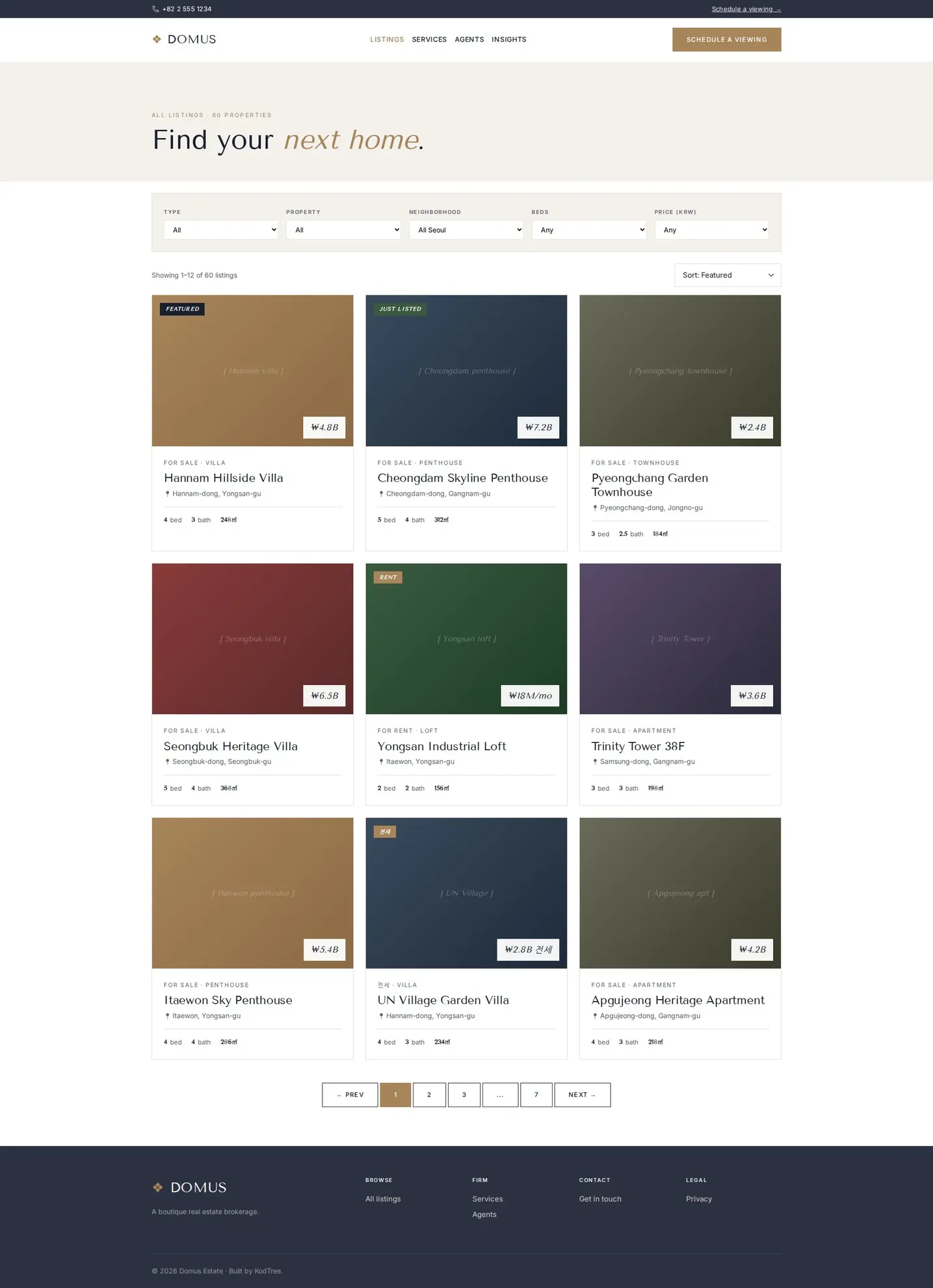Click the Rent badge on Yongsan loft
Screen dimensions: 933x1288
[x=388, y=578]
